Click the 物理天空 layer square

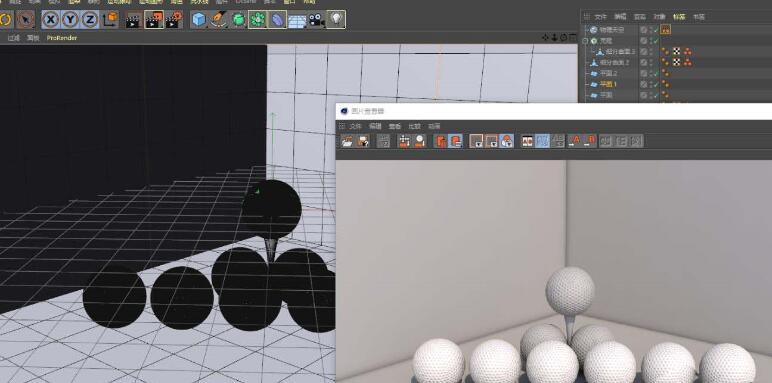click(x=644, y=30)
